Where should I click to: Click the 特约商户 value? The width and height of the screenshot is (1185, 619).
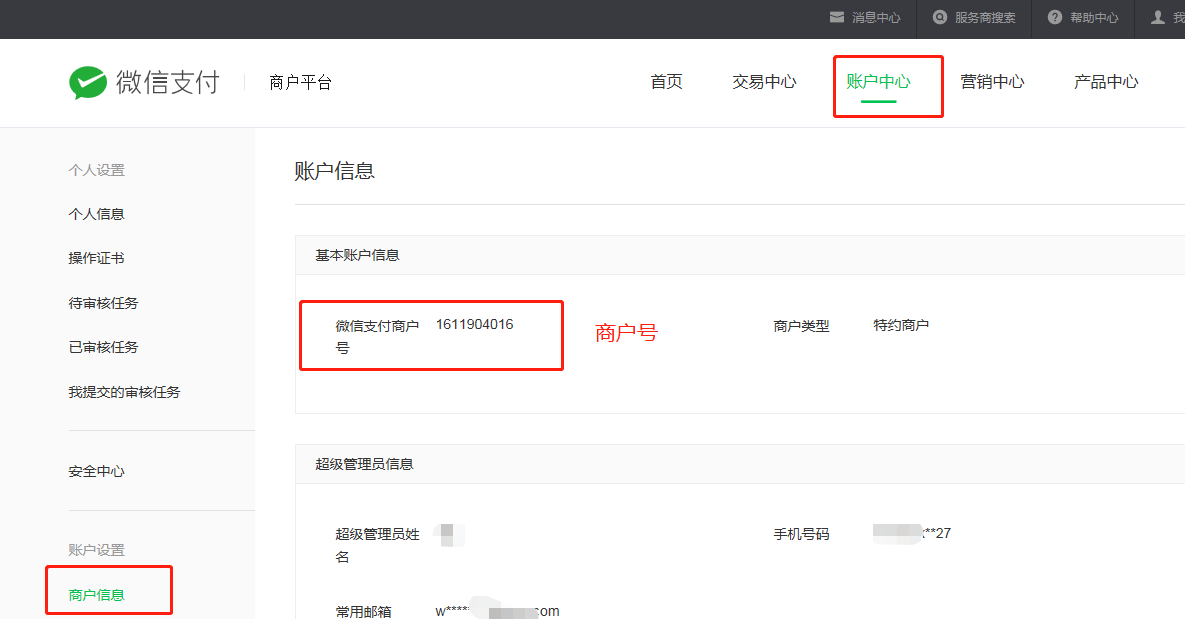pyautogui.click(x=901, y=325)
